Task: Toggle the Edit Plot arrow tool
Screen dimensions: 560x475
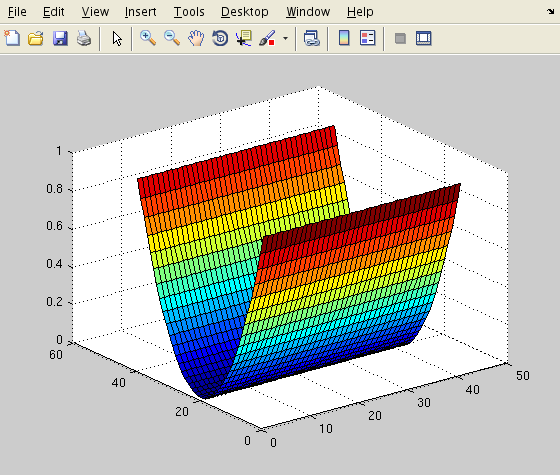Action: point(117,38)
